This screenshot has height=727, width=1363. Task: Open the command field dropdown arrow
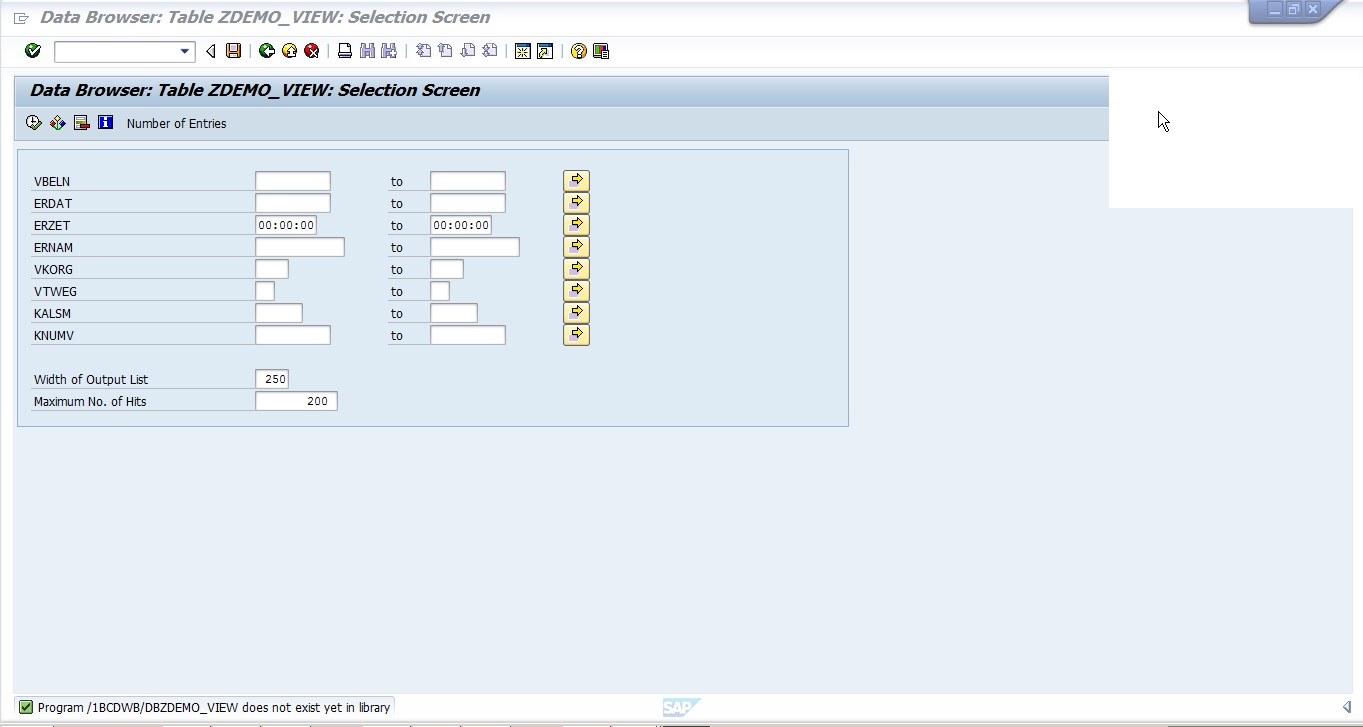(185, 51)
